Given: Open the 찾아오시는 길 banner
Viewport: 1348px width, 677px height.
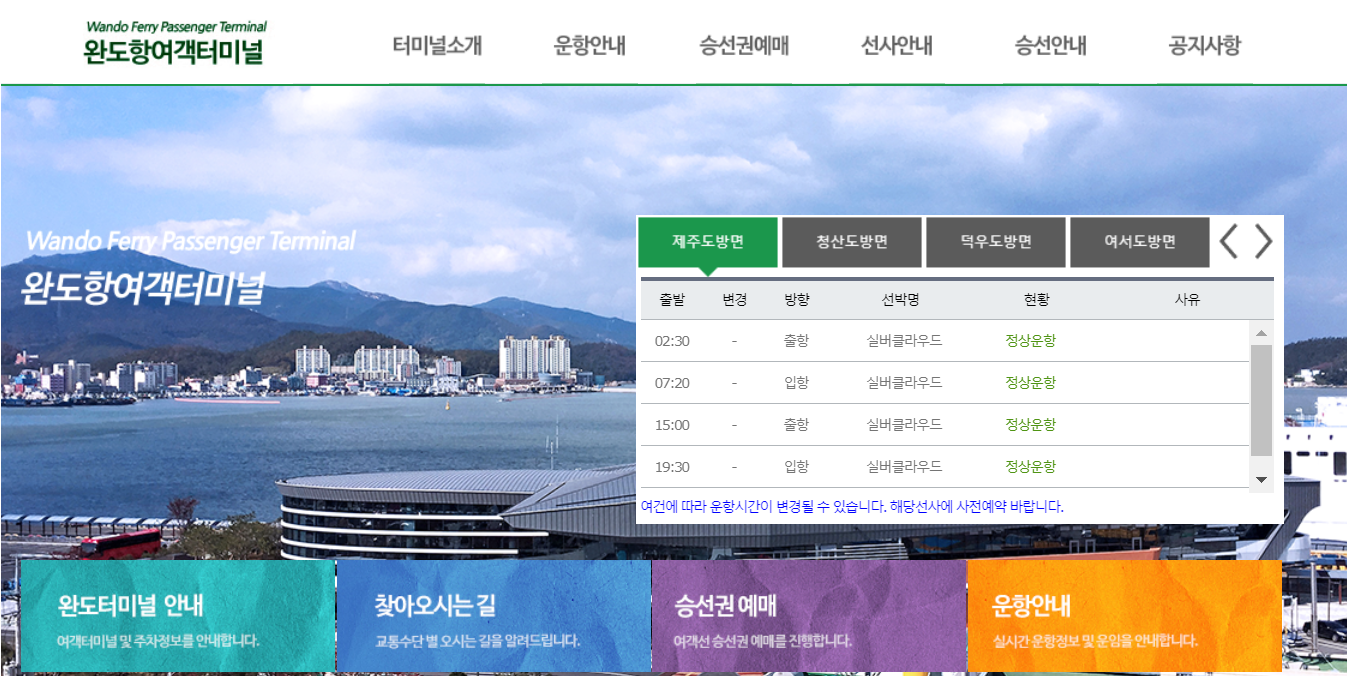Looking at the screenshot, I should pyautogui.click(x=494, y=616).
